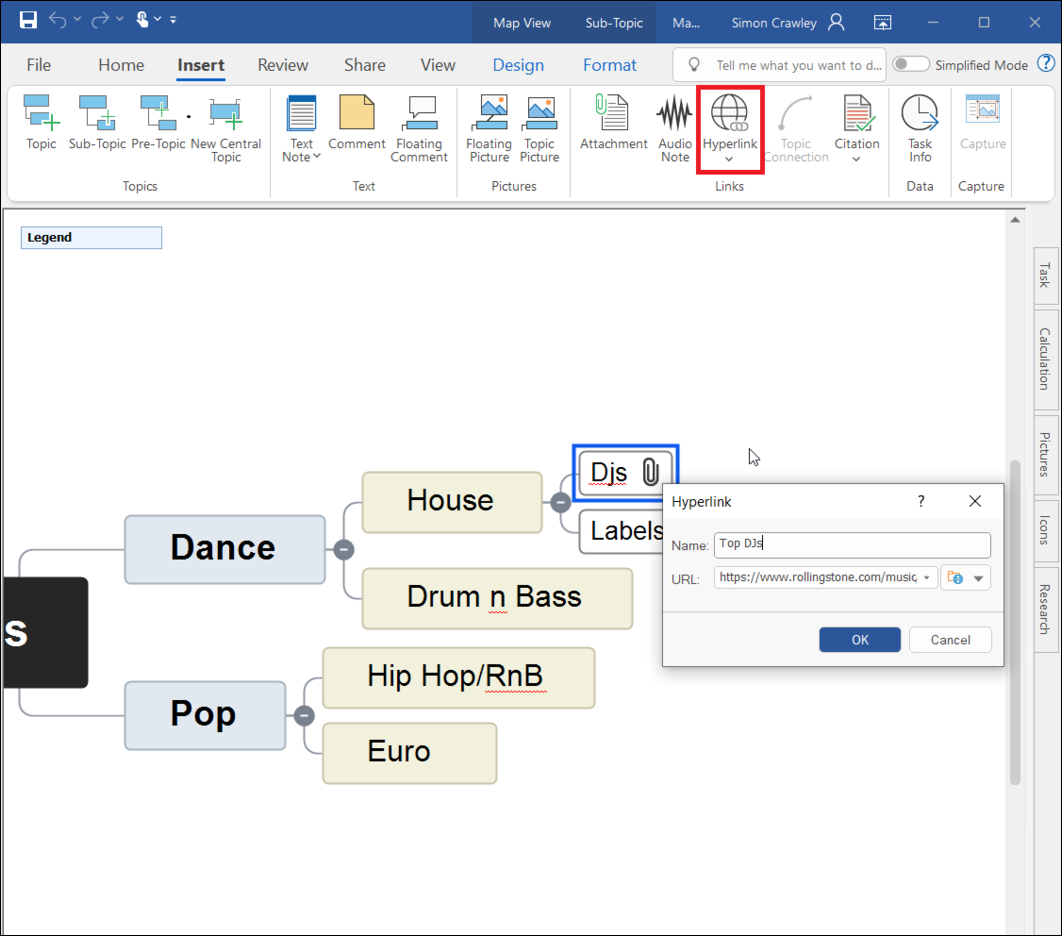Expand the URL history dropdown
The image size is (1062, 936).
(x=927, y=578)
